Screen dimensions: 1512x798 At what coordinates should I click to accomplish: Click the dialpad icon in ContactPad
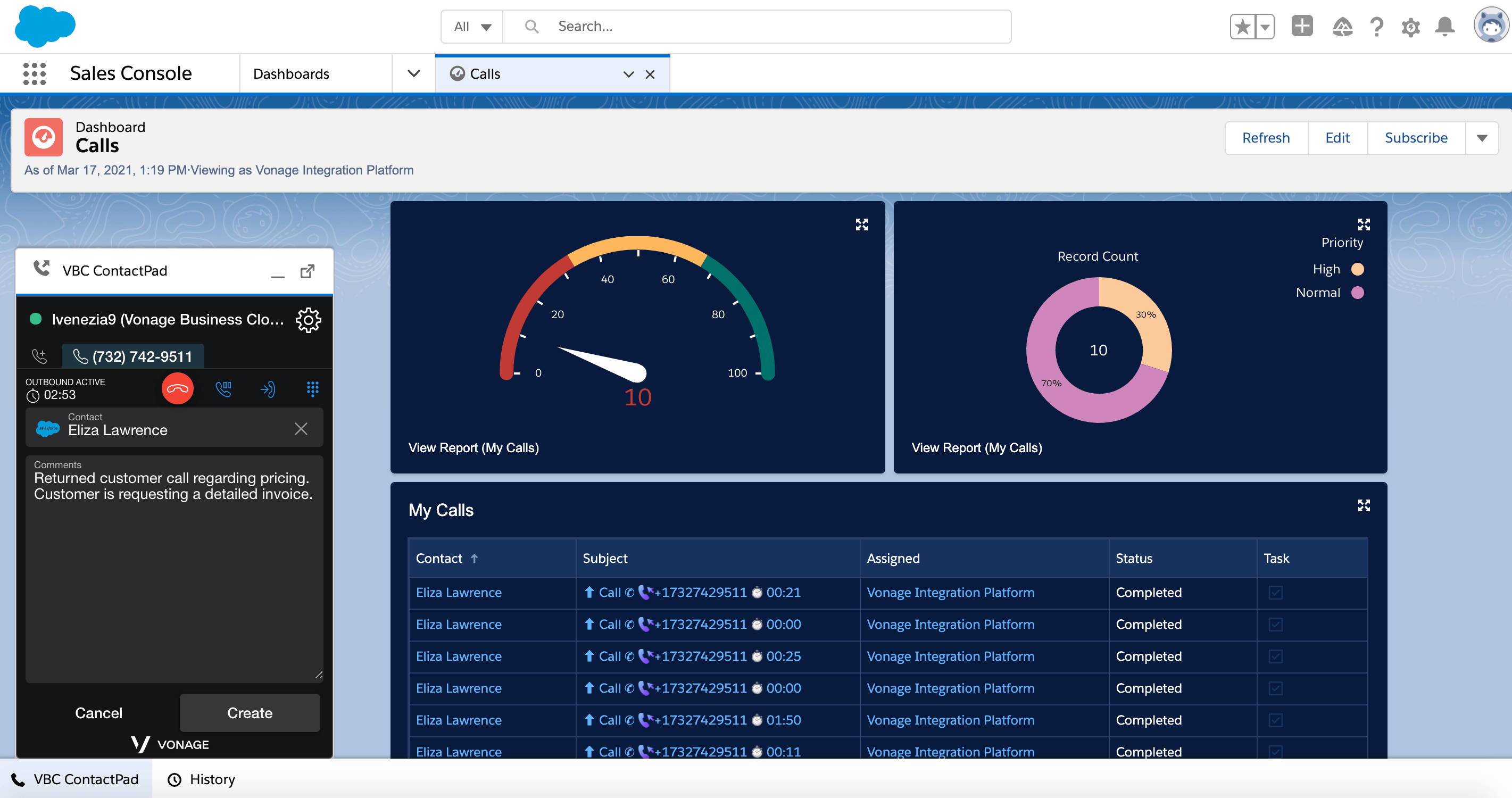314,388
